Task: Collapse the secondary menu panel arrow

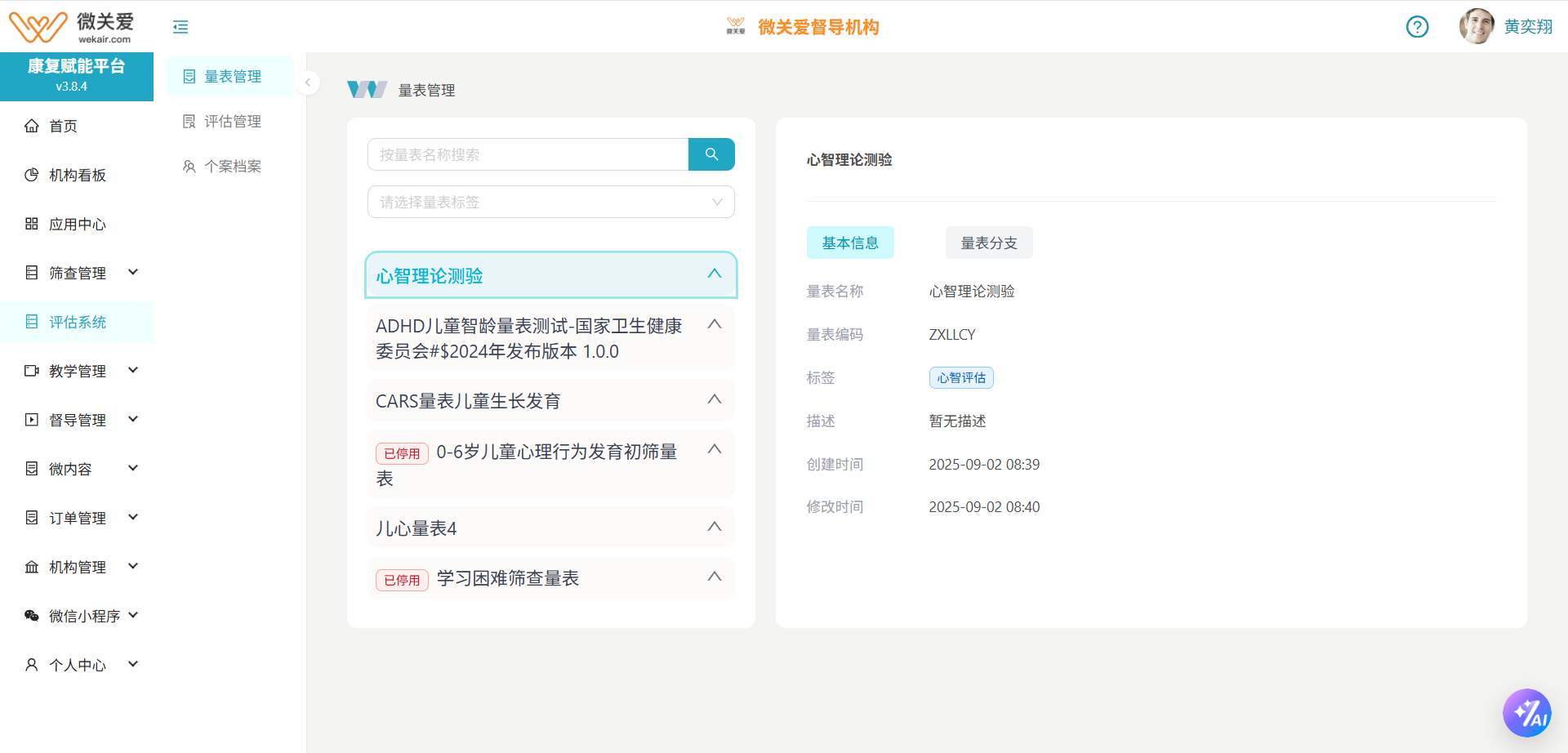Action: (x=308, y=82)
